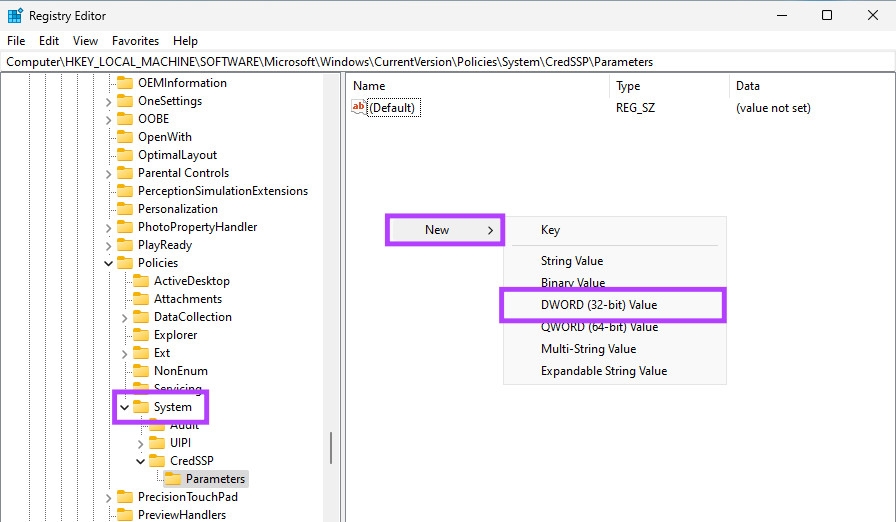Image resolution: width=896 pixels, height=522 pixels.
Task: Click the Policies folder icon
Action: pos(125,263)
